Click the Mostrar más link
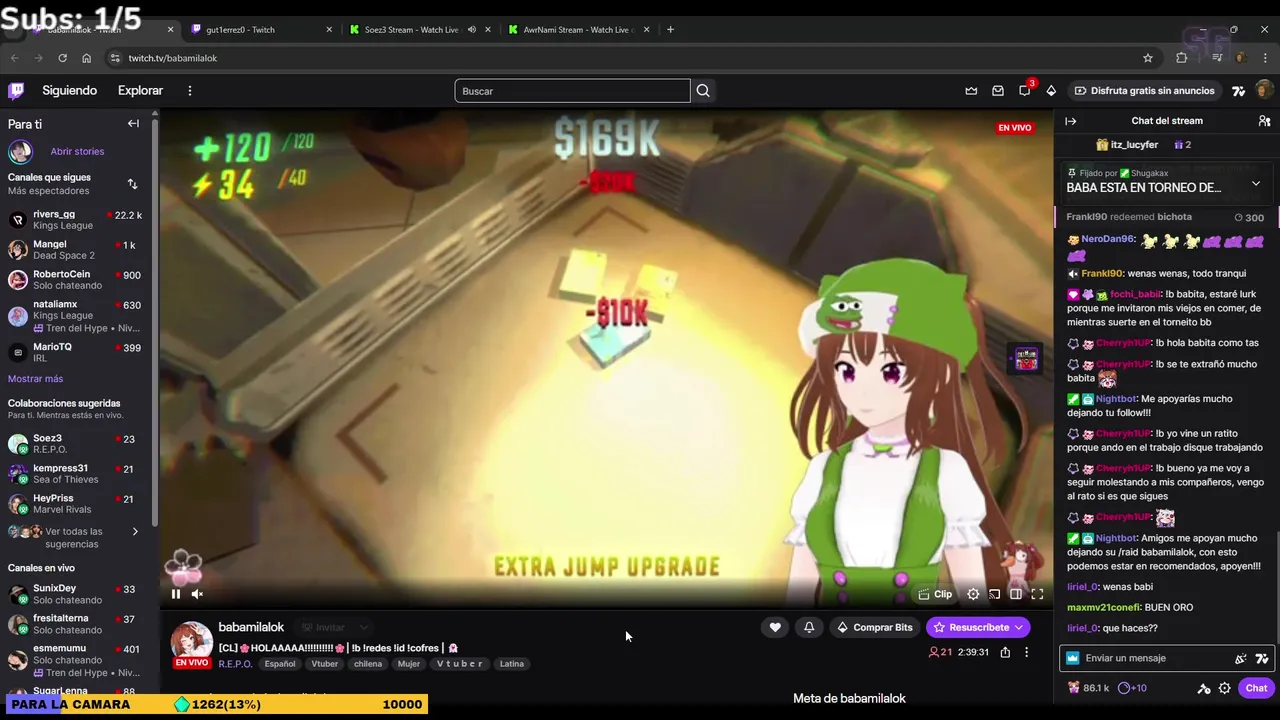The width and height of the screenshot is (1280, 720). coord(35,379)
